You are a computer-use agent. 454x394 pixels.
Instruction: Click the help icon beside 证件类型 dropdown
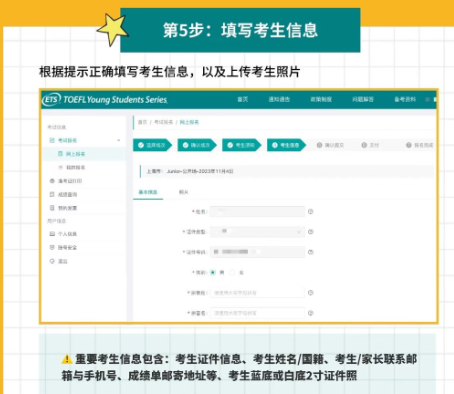pos(311,232)
